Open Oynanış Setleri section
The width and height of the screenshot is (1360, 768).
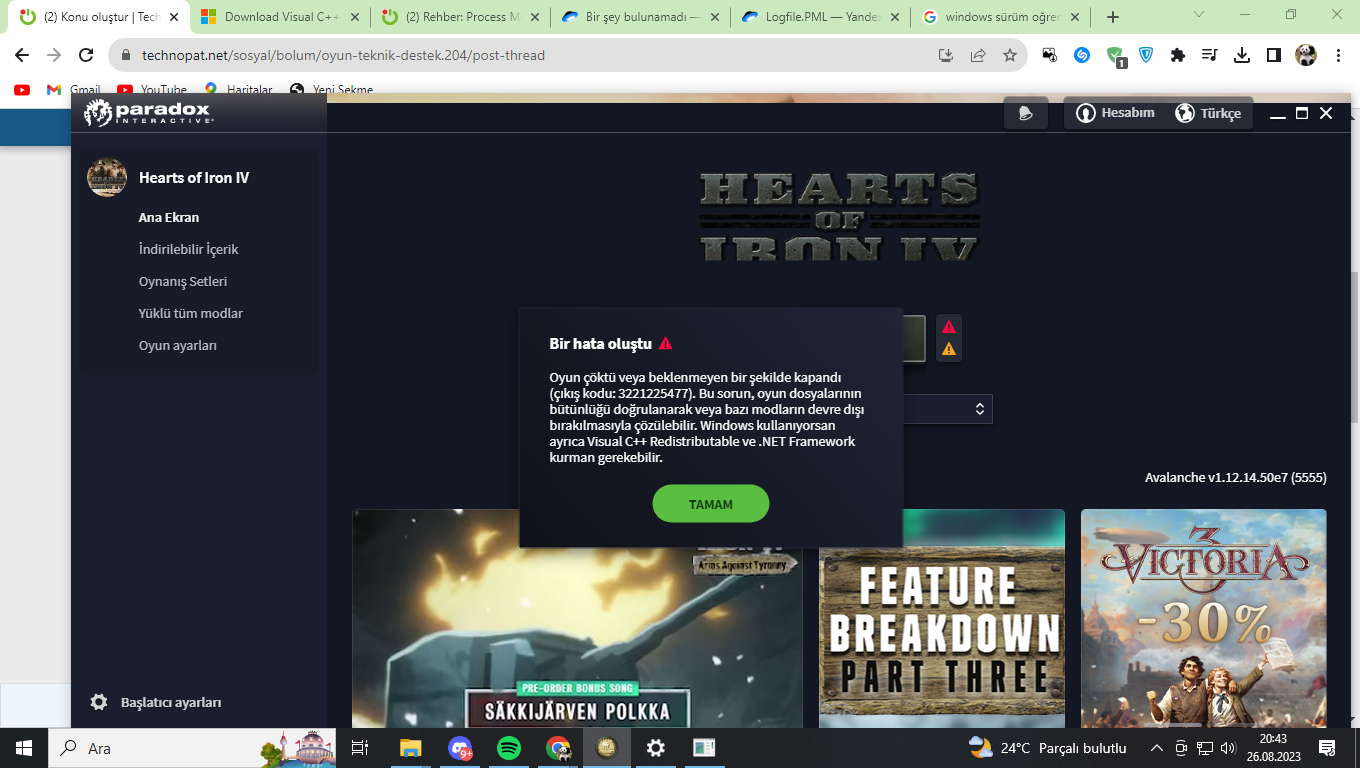tap(183, 281)
